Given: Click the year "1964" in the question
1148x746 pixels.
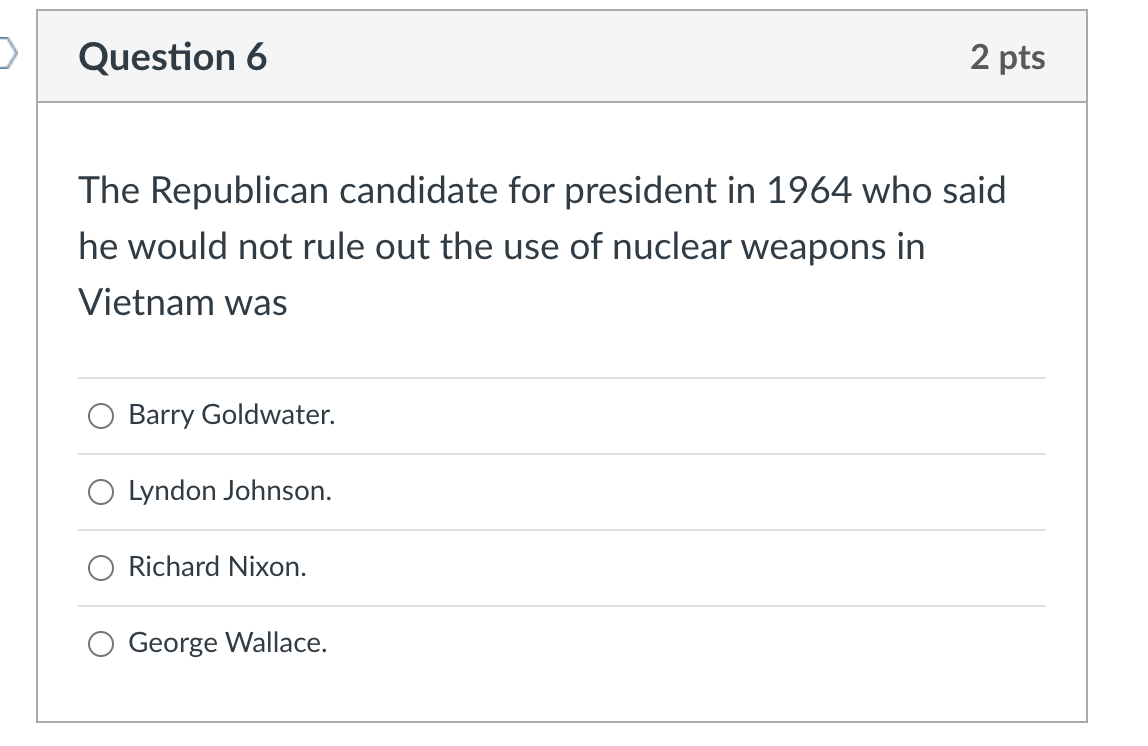Looking at the screenshot, I should pos(809,190).
